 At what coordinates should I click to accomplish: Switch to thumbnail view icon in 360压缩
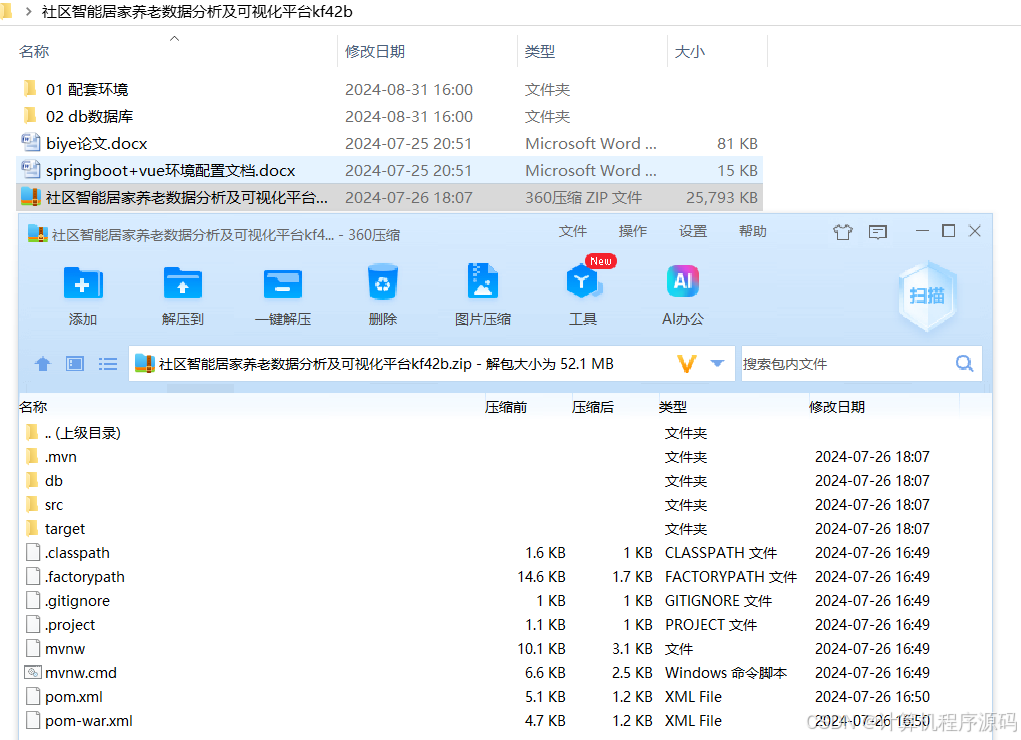pyautogui.click(x=75, y=363)
